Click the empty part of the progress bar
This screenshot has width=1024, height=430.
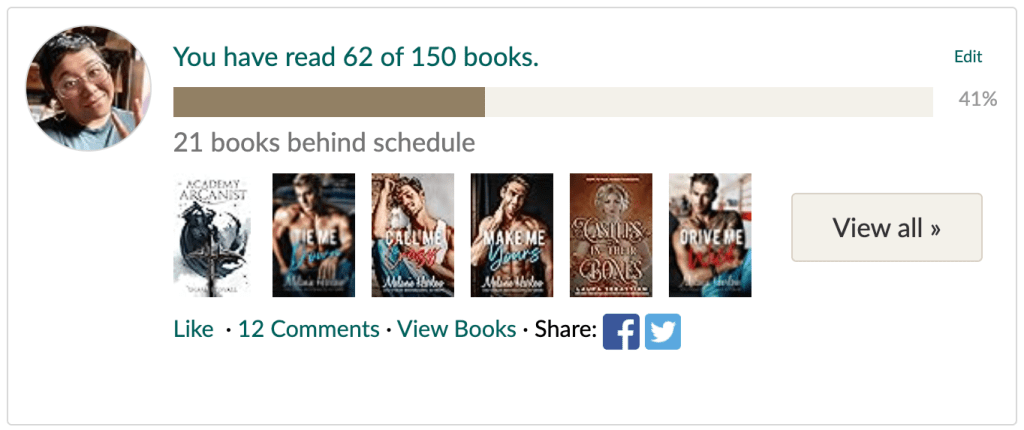[x=709, y=102]
